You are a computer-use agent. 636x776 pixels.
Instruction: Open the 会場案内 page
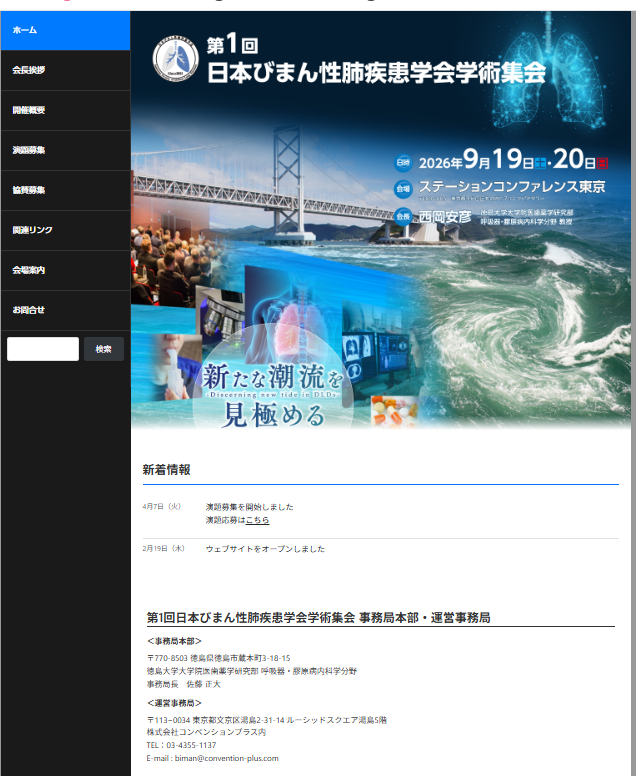(x=65, y=270)
